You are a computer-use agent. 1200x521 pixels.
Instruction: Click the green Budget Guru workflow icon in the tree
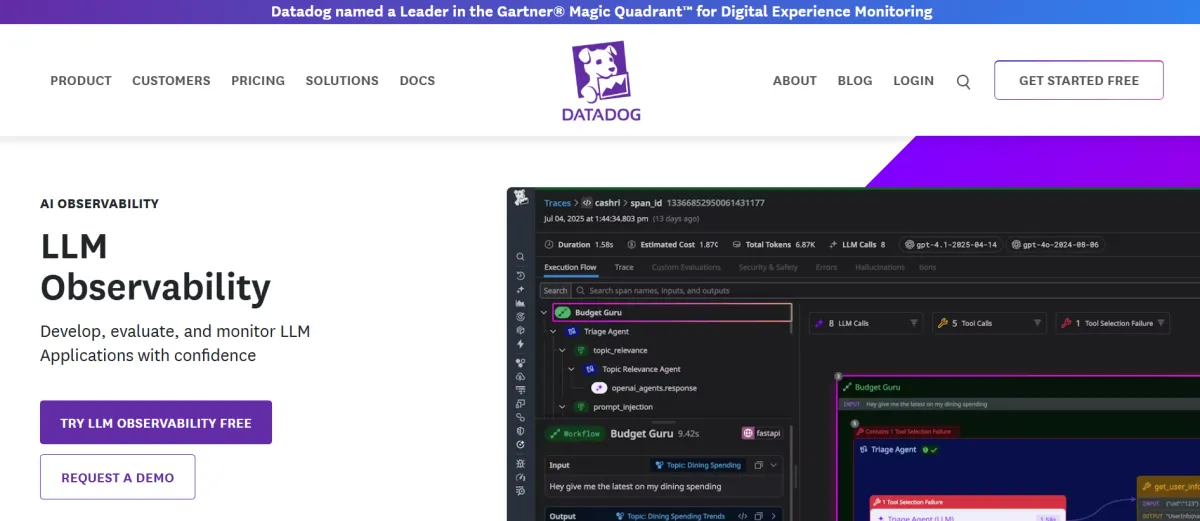pos(563,312)
